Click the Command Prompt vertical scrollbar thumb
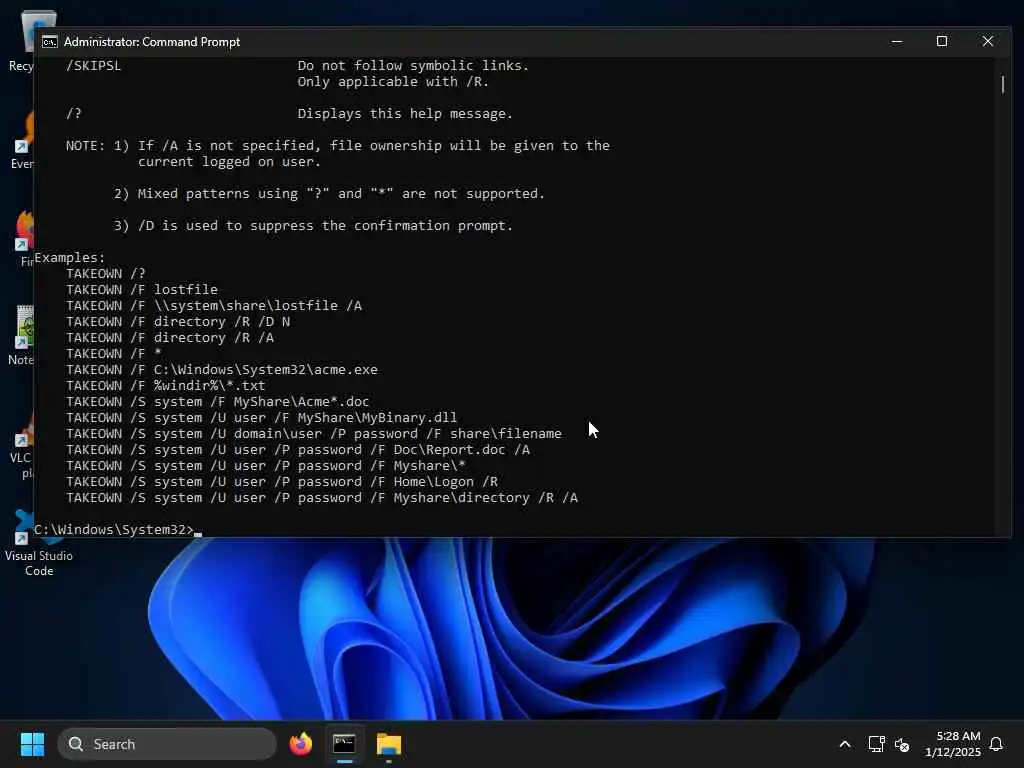1024x768 pixels. (1002, 84)
